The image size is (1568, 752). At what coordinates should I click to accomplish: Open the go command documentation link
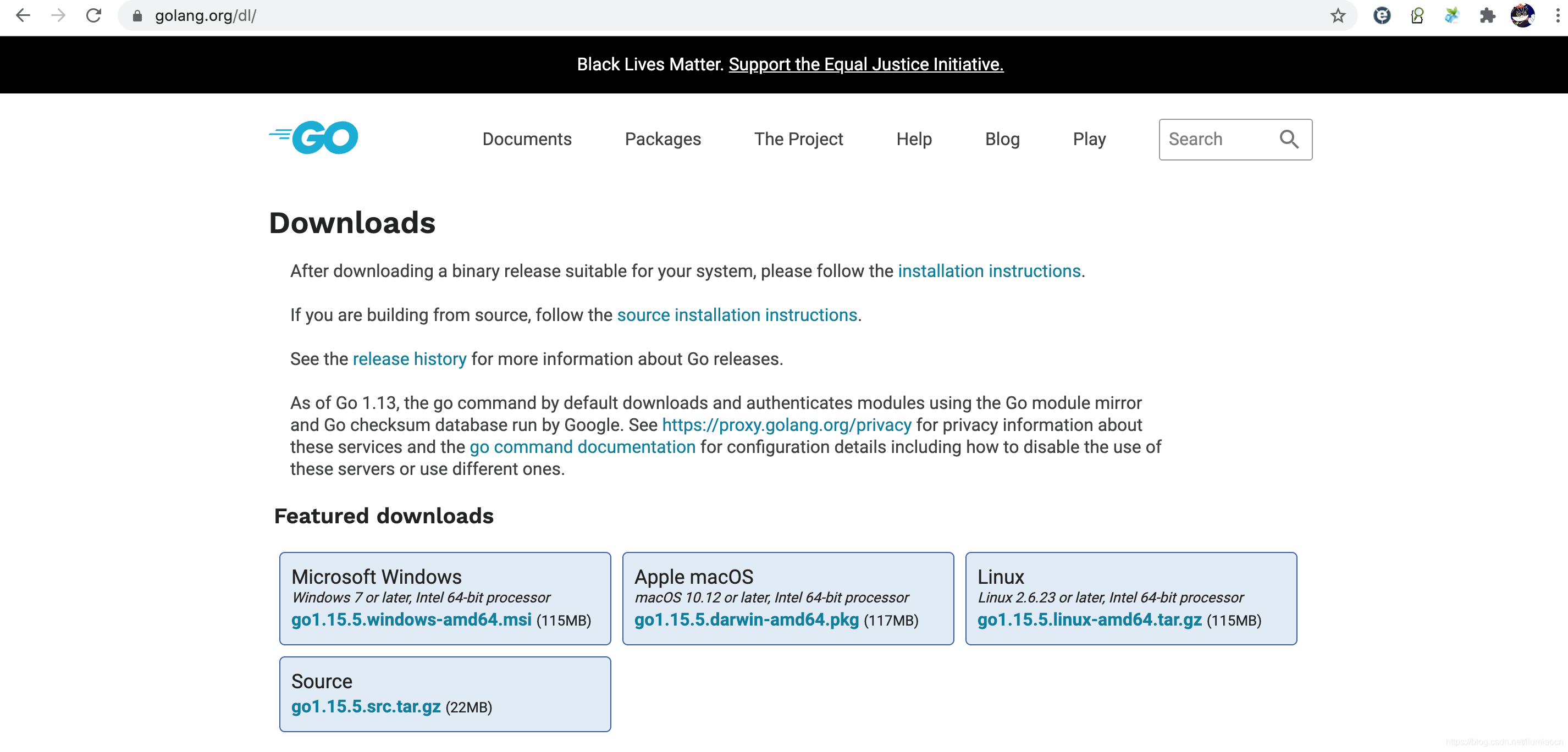[582, 447]
